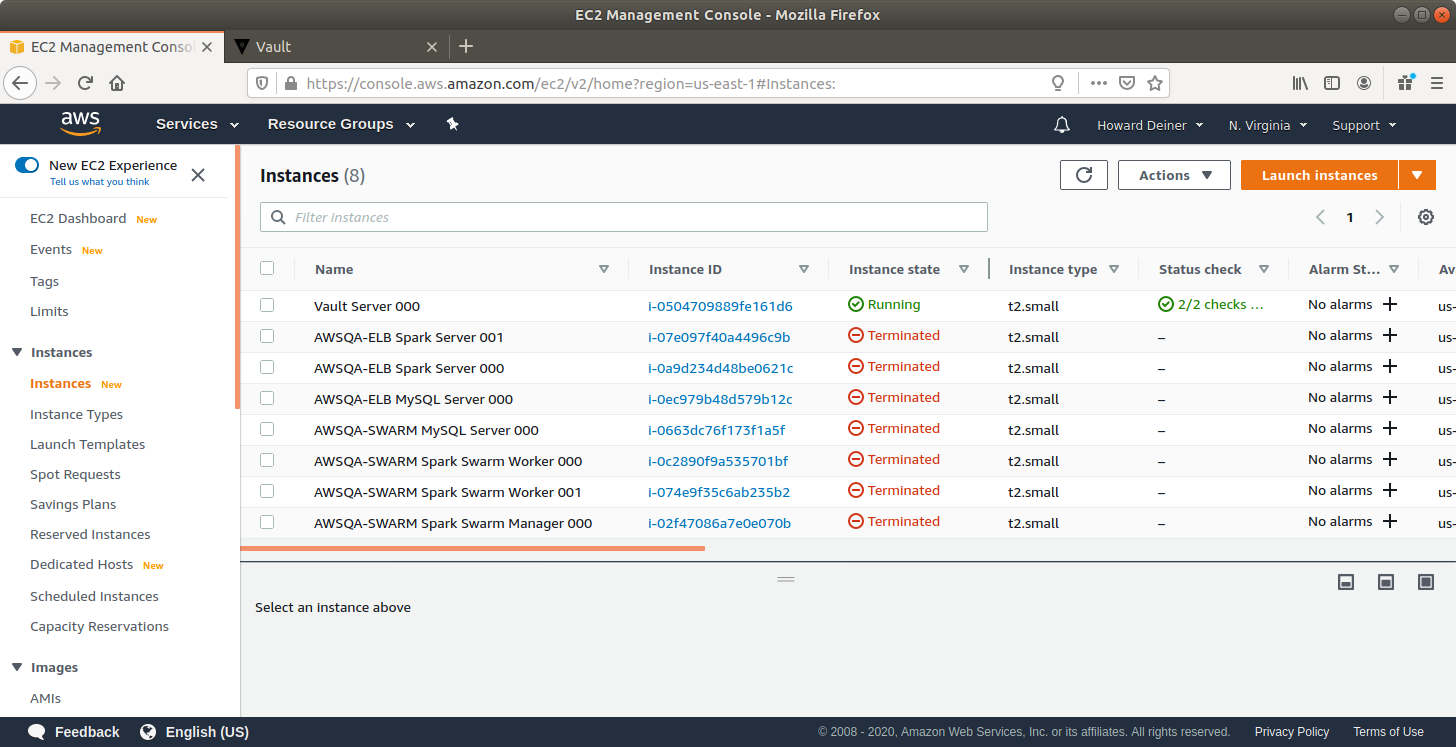The width and height of the screenshot is (1456, 747).
Task: Select AWSQA-ELB Spark Server 001 checkbox
Action: point(267,336)
